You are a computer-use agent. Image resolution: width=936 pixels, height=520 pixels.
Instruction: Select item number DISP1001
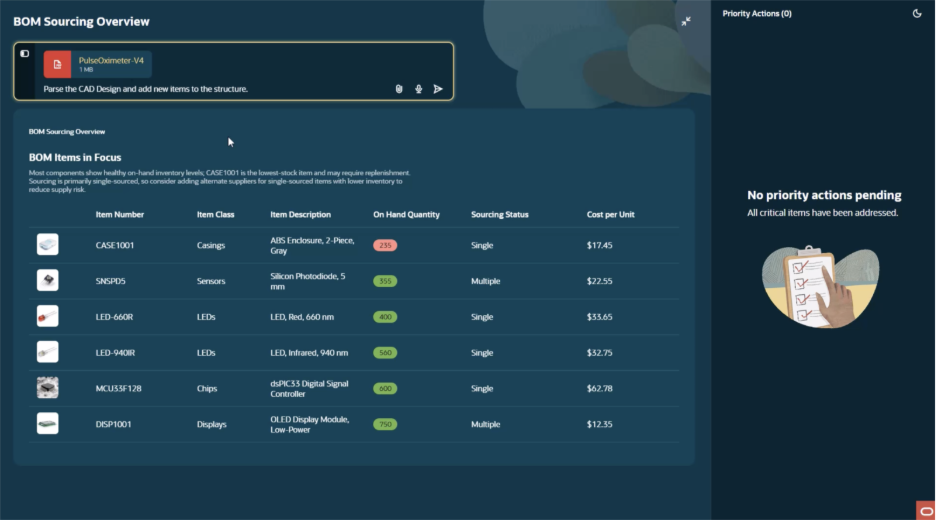113,424
